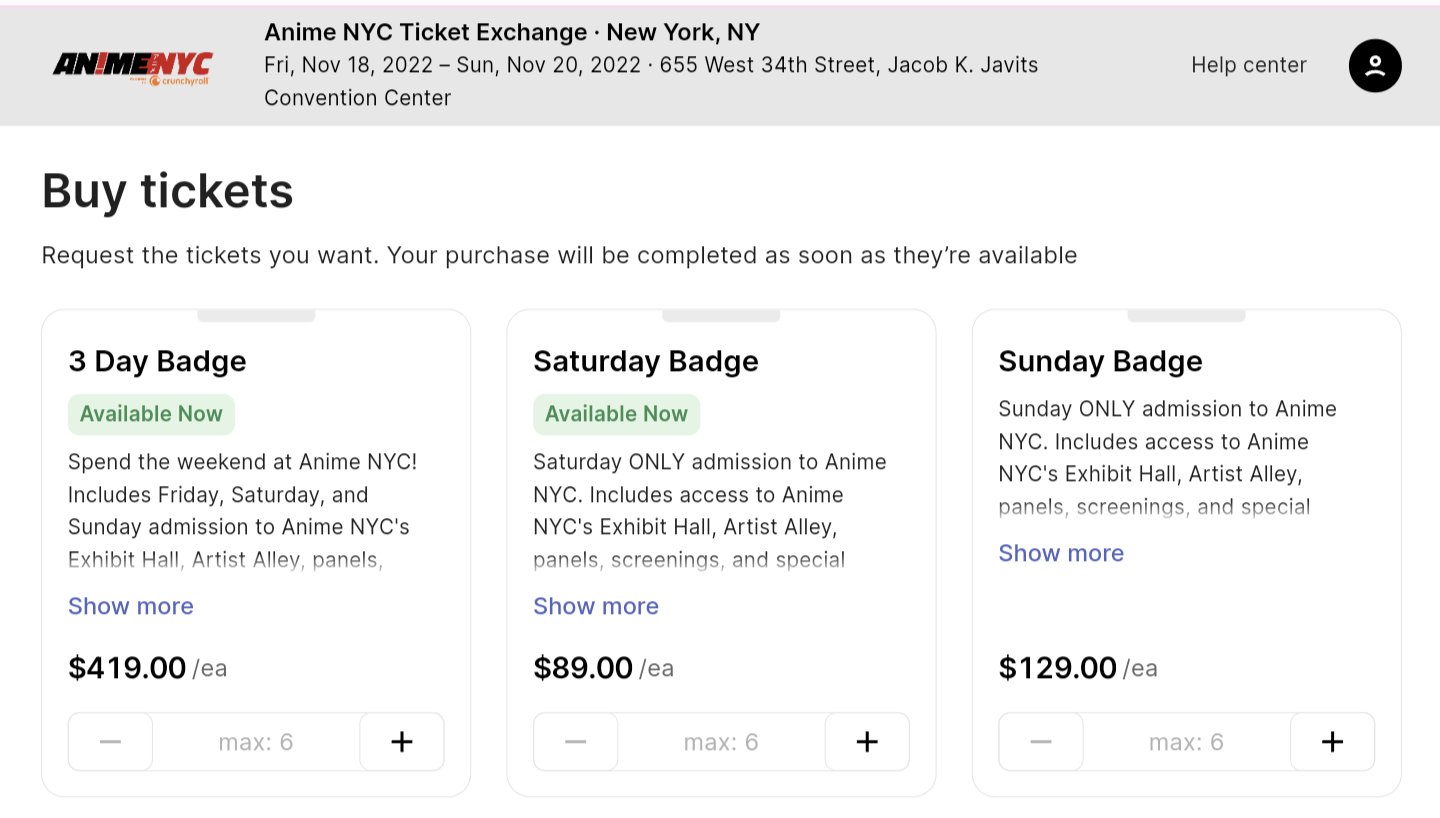Click 3 Day Badge quantity field
This screenshot has height=818, width=1440.
pos(256,742)
